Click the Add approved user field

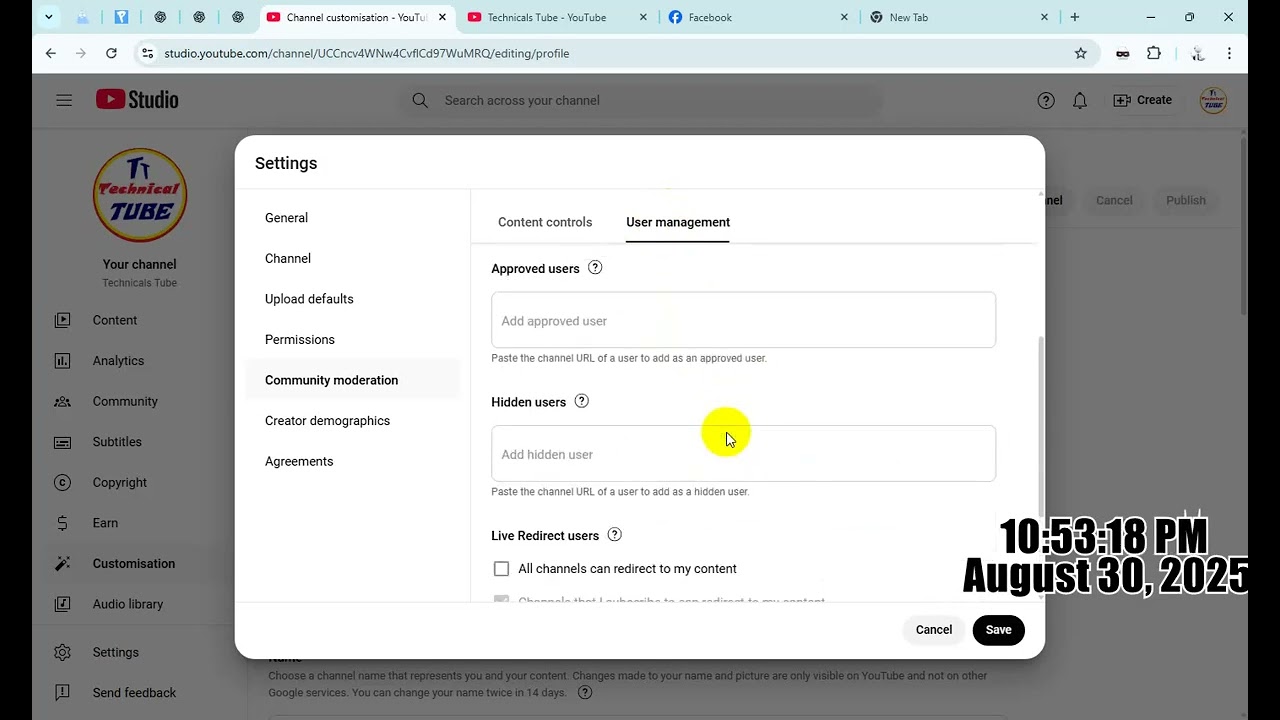[743, 320]
